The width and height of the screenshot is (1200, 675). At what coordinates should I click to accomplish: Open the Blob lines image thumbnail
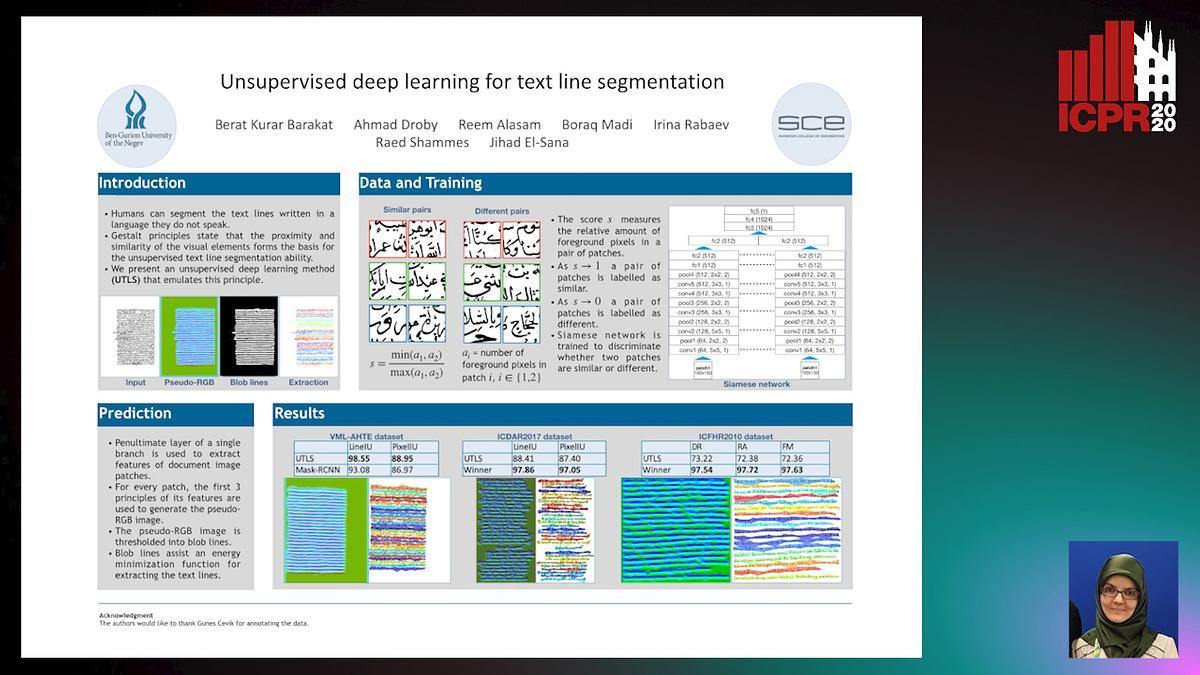pyautogui.click(x=249, y=336)
